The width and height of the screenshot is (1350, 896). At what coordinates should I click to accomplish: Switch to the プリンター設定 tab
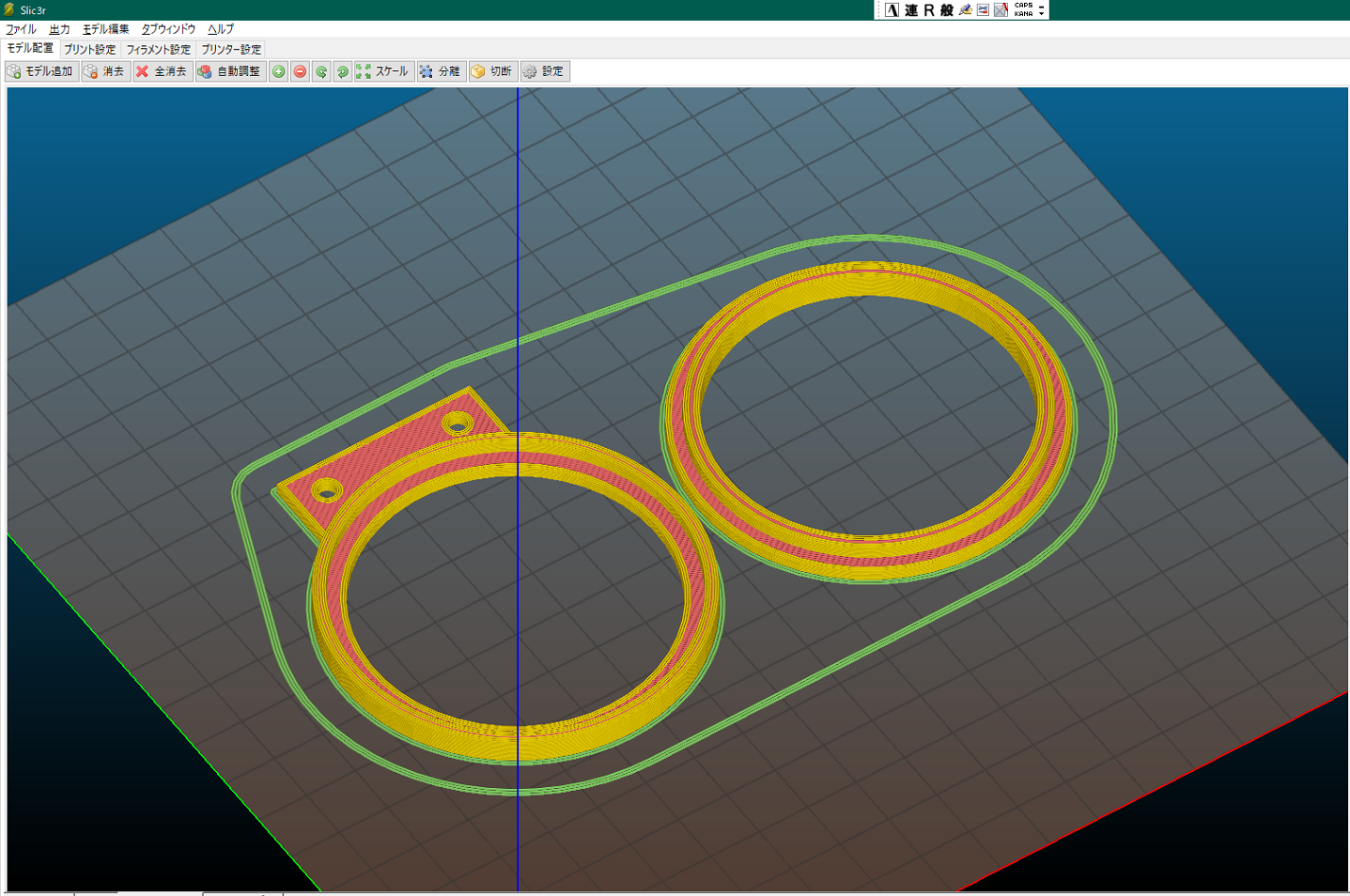click(x=231, y=49)
